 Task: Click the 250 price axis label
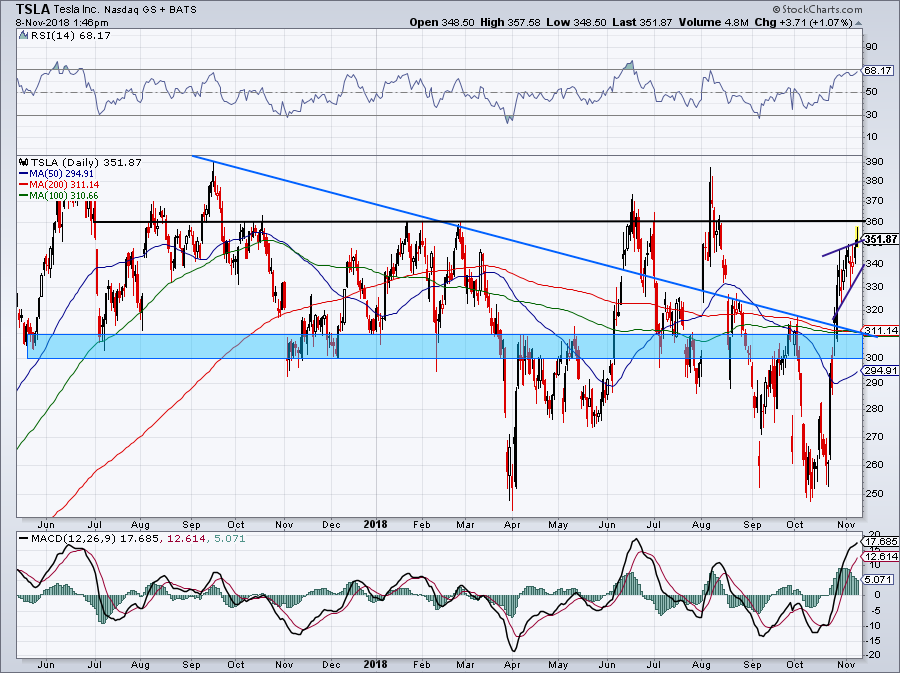click(x=874, y=493)
